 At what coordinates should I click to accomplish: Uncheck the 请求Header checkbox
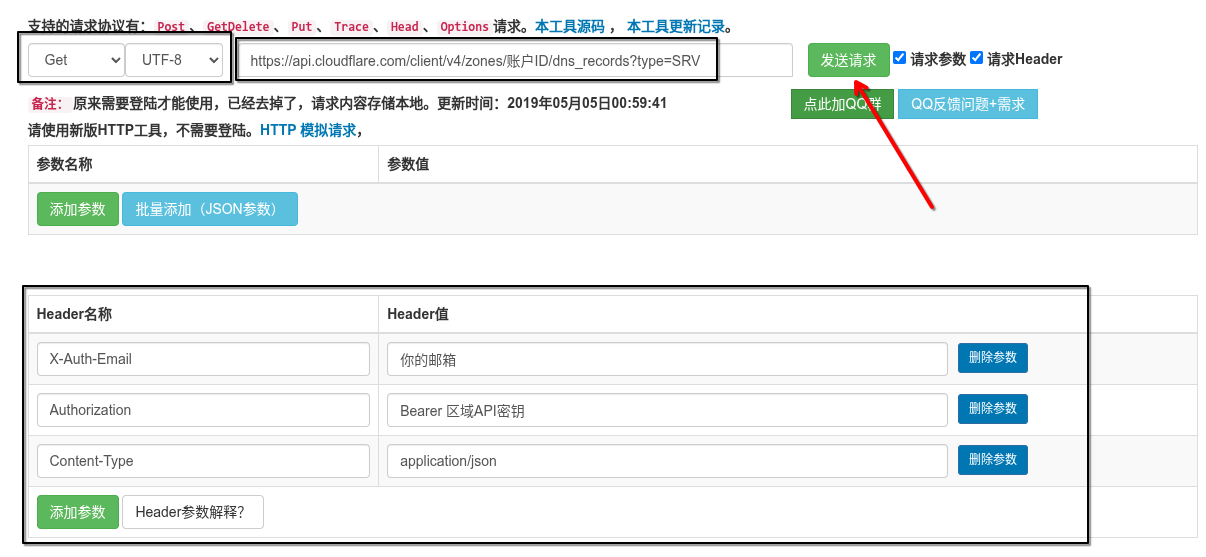[977, 58]
